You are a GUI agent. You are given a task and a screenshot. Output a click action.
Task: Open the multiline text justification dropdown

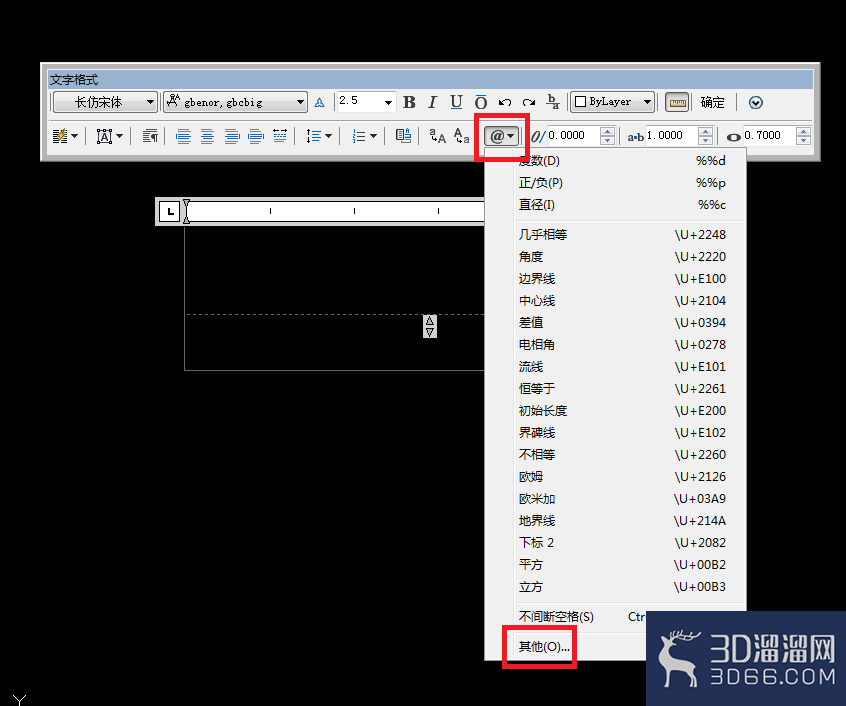click(x=110, y=136)
